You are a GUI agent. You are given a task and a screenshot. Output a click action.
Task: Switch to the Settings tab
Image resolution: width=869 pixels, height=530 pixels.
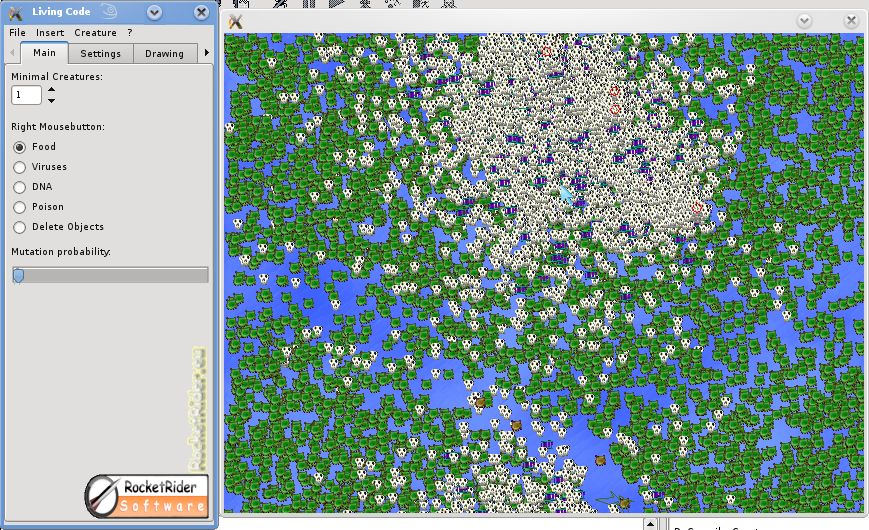pyautogui.click(x=100, y=53)
